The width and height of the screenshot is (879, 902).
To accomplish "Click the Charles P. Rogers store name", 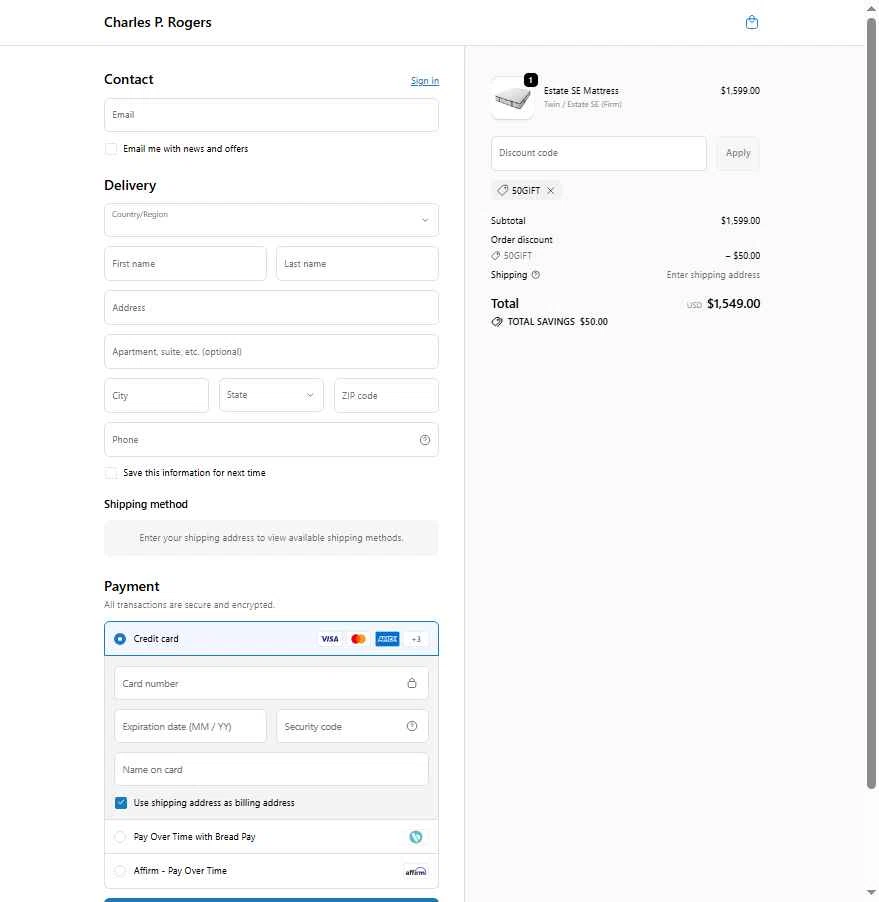I will point(158,22).
